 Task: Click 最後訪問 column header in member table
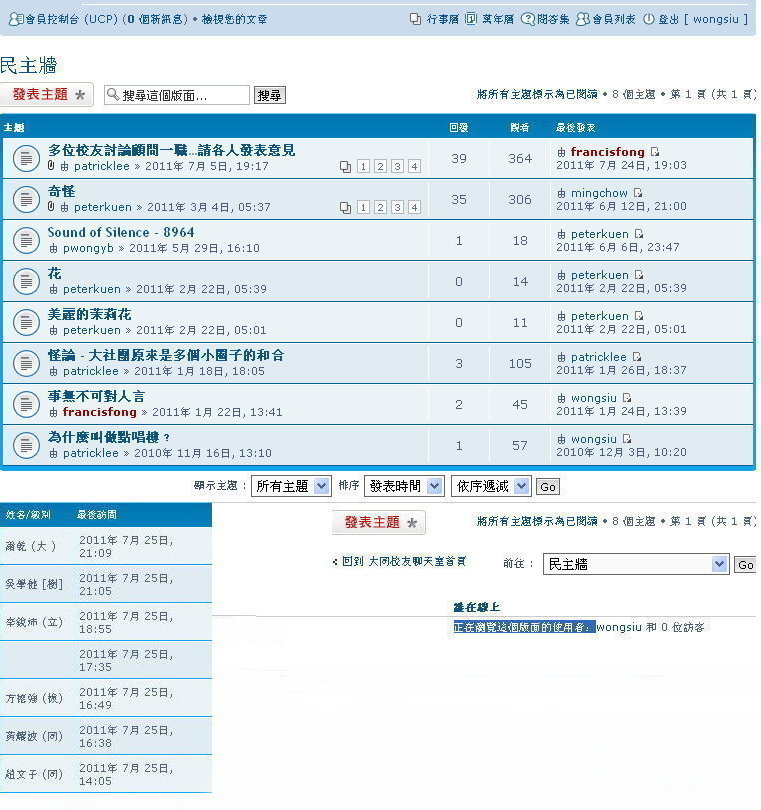97,515
